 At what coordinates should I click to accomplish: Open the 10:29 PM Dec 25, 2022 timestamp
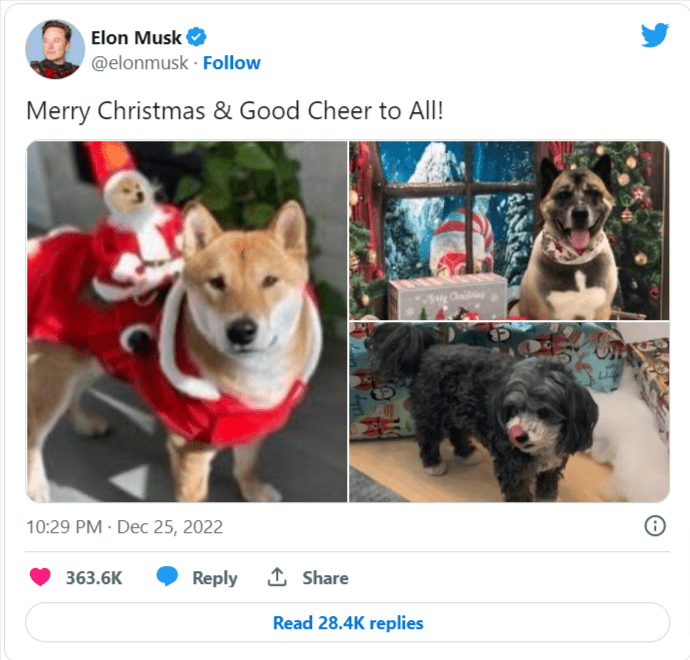125,527
